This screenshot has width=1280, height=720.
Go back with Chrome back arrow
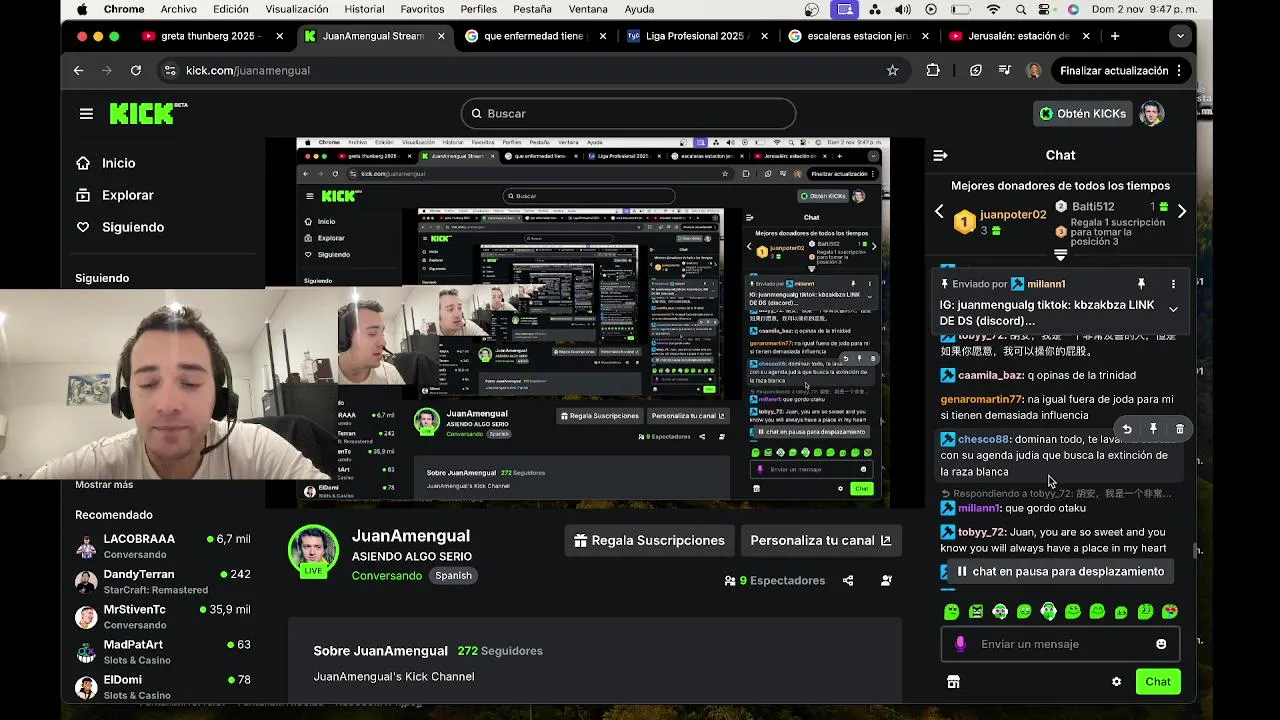[78, 71]
